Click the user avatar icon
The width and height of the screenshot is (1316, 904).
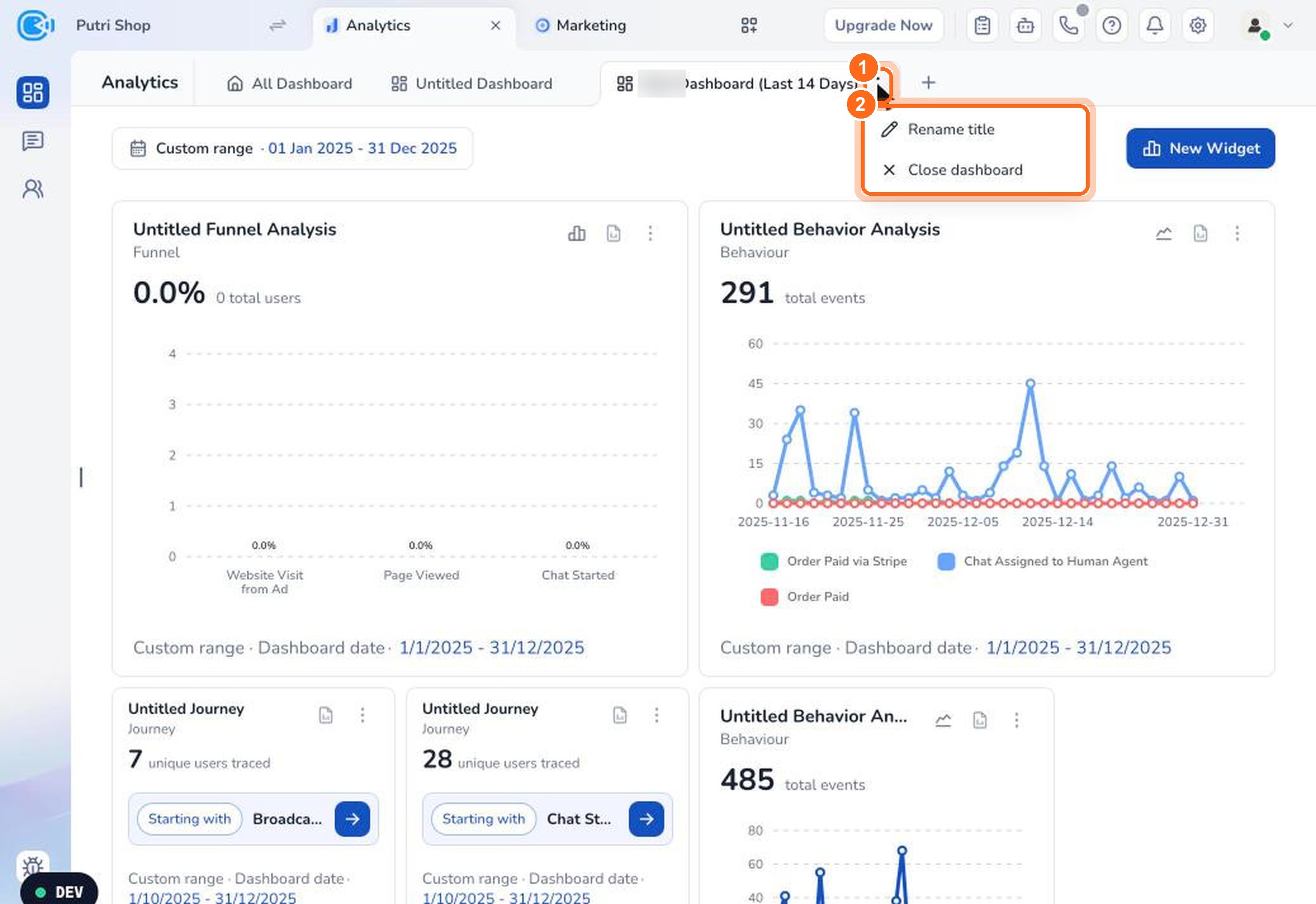[x=1255, y=25]
